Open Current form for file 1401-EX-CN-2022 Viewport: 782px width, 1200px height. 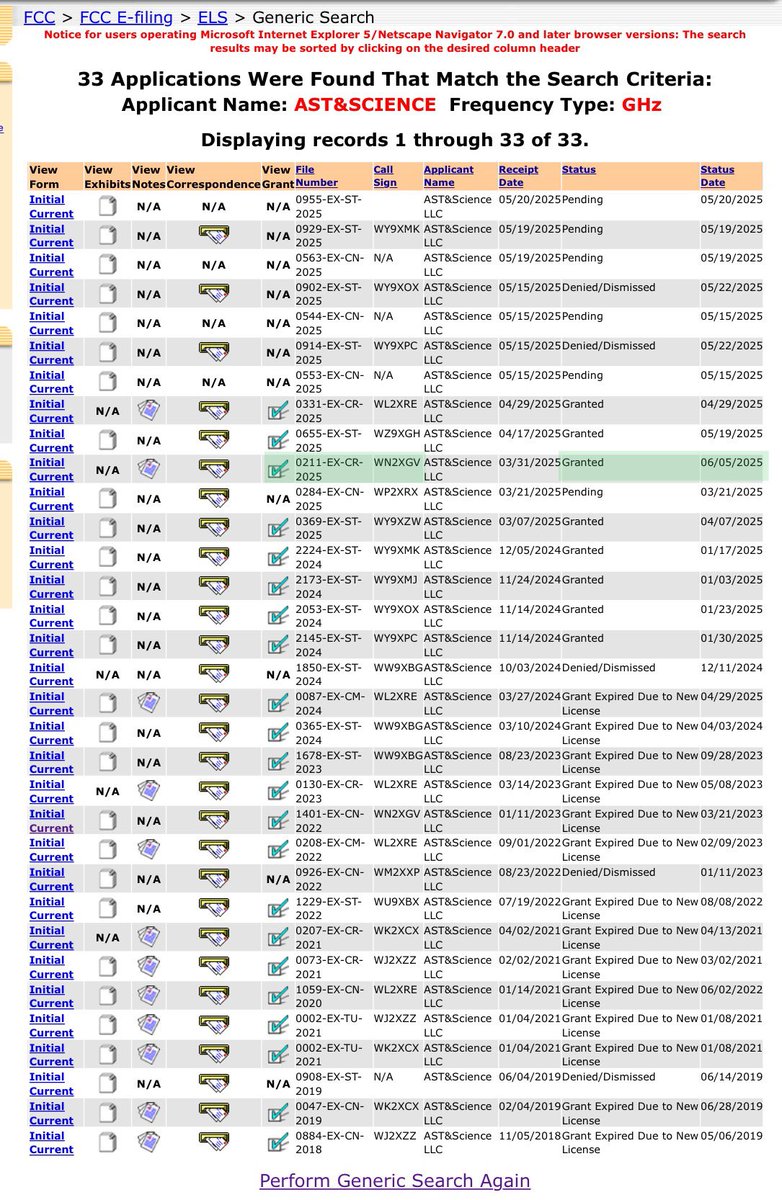(x=51, y=828)
